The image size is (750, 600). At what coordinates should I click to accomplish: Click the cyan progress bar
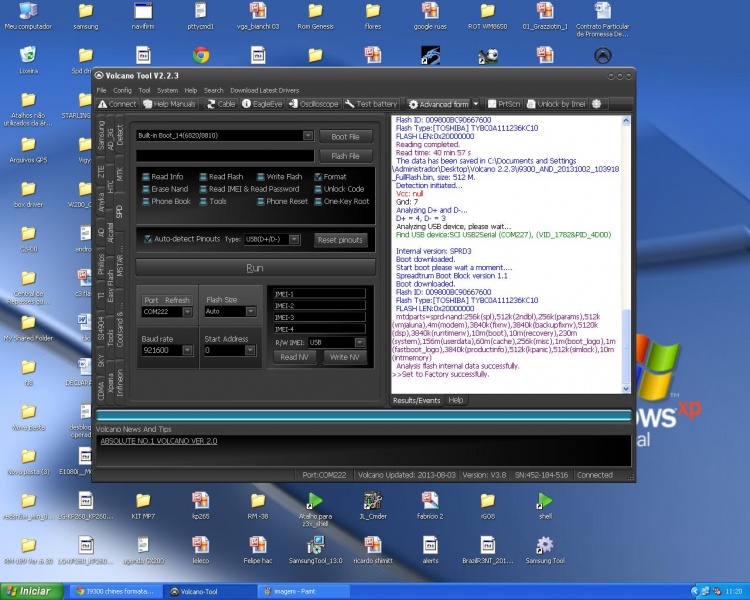click(364, 416)
